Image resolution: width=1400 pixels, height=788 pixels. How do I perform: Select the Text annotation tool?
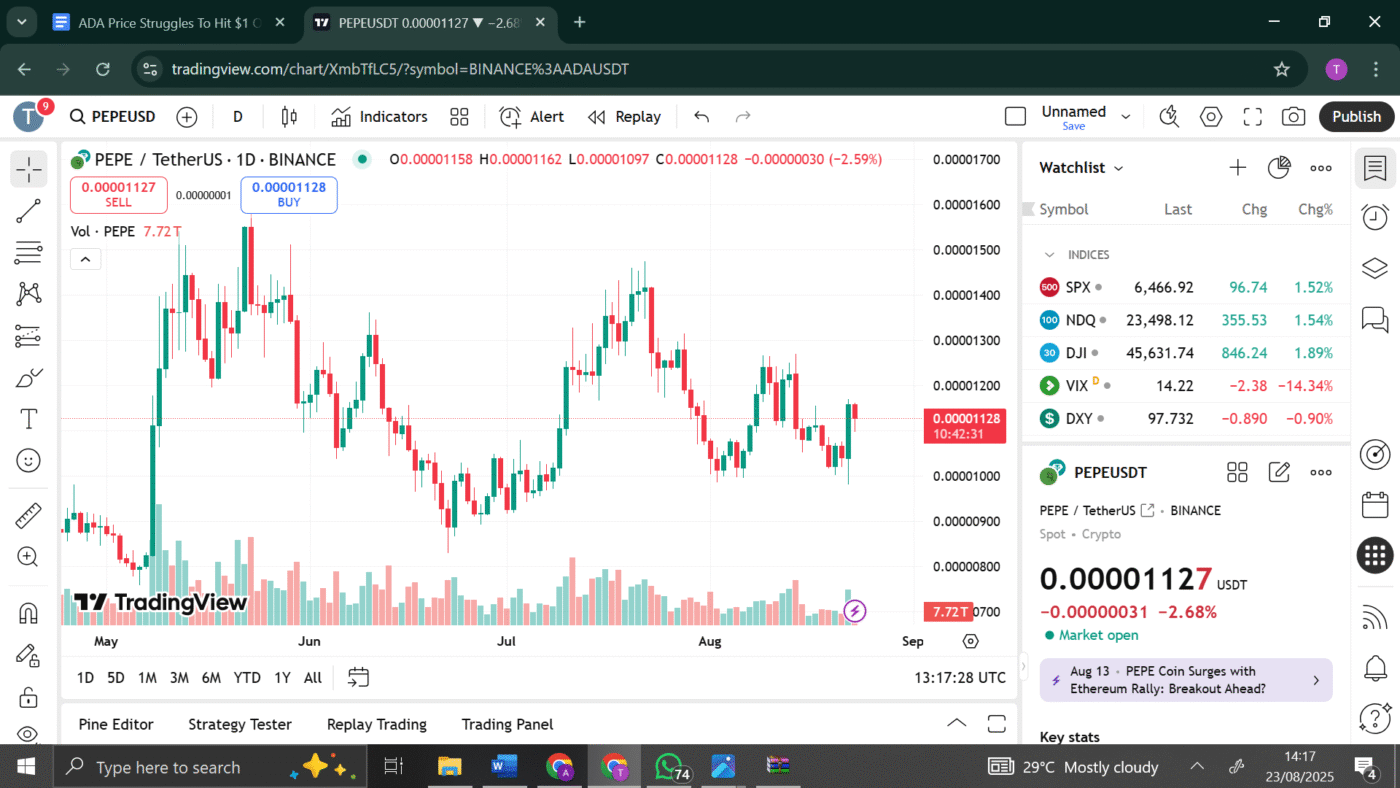pyautogui.click(x=29, y=419)
